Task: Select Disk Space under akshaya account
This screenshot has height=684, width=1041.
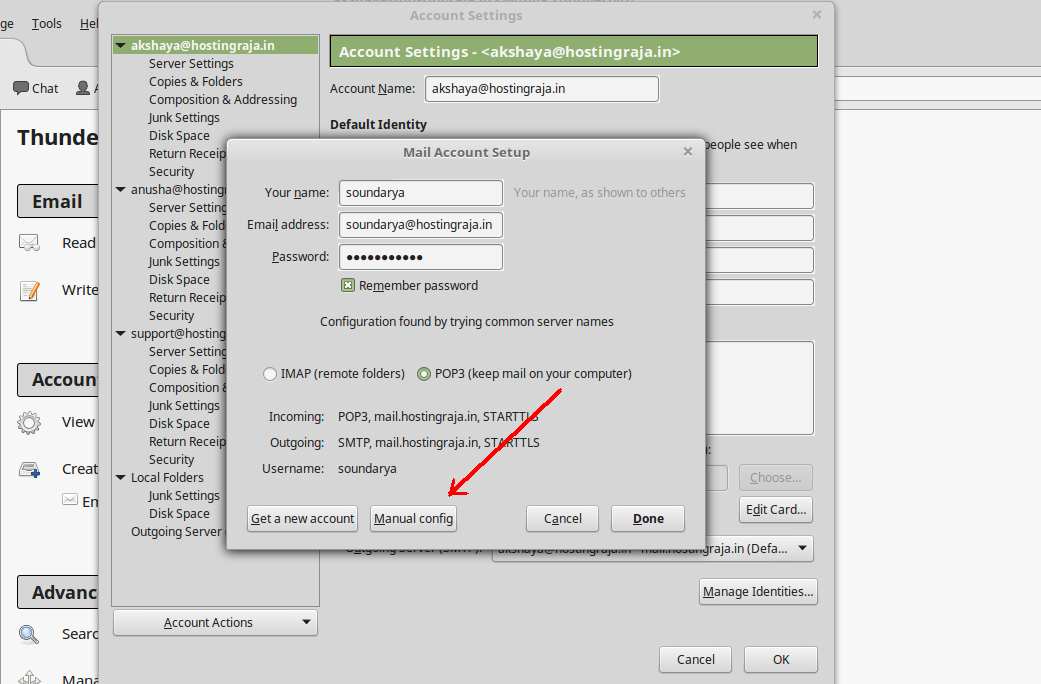Action: tap(179, 135)
